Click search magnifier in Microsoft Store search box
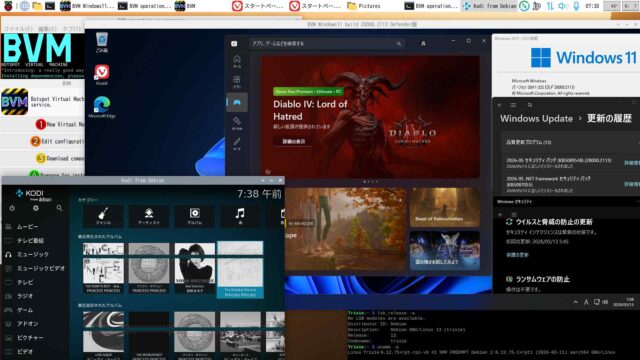640x360 pixels. tap(399, 43)
